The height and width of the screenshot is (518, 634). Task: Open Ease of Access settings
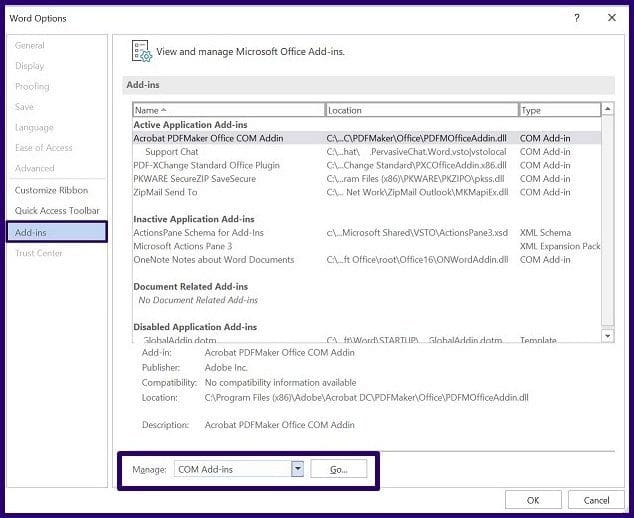point(43,148)
